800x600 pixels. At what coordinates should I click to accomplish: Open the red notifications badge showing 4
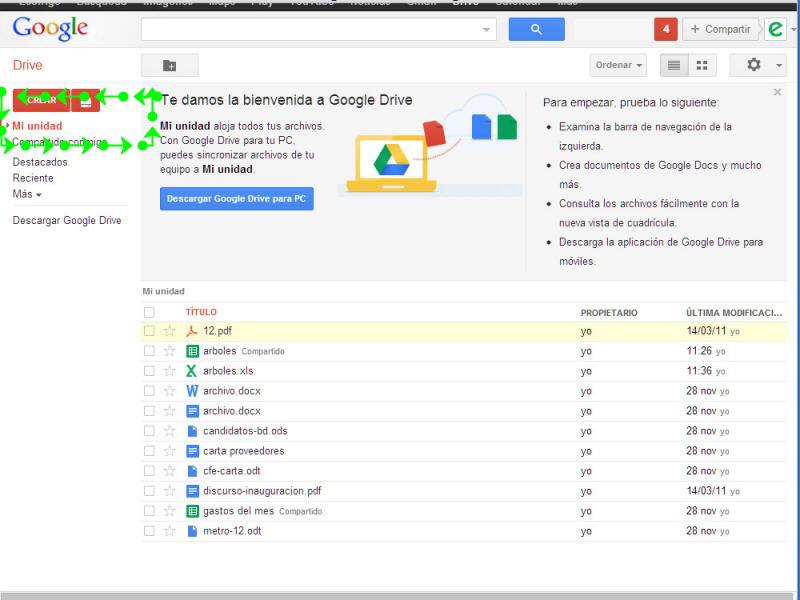coord(665,29)
